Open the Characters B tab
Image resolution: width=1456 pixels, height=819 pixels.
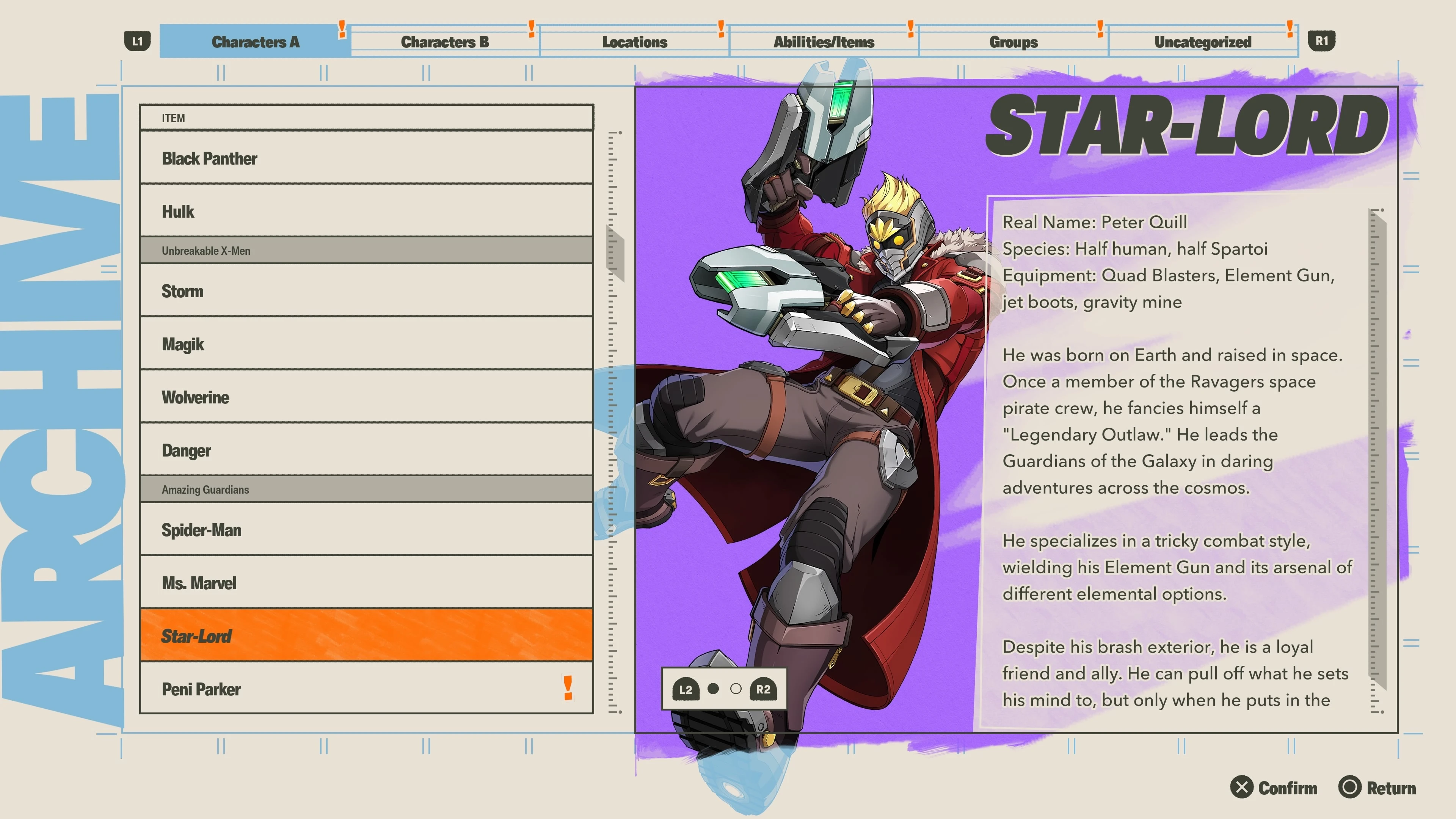(445, 41)
